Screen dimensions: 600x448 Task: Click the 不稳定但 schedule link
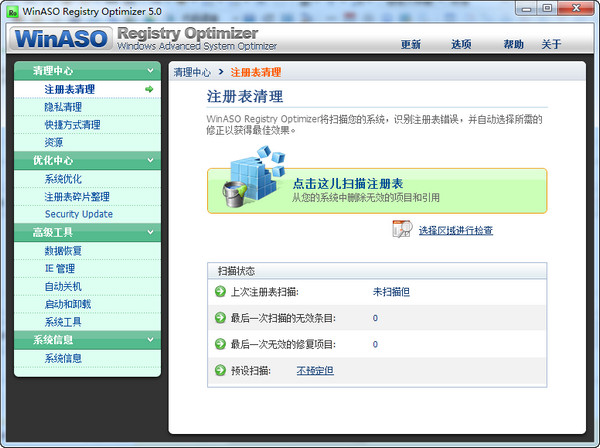(315, 371)
